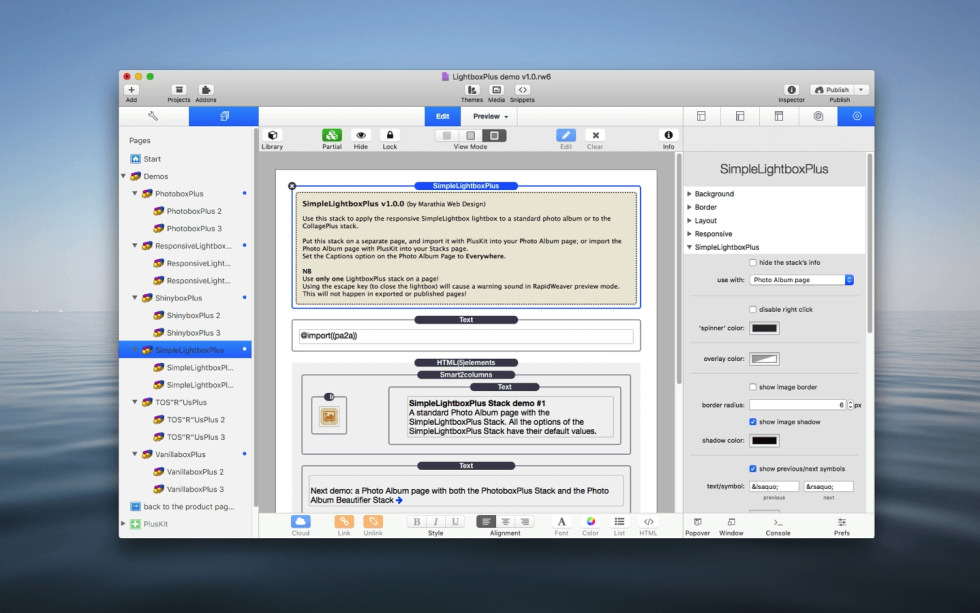
Task: Click the List icon
Action: point(619,522)
